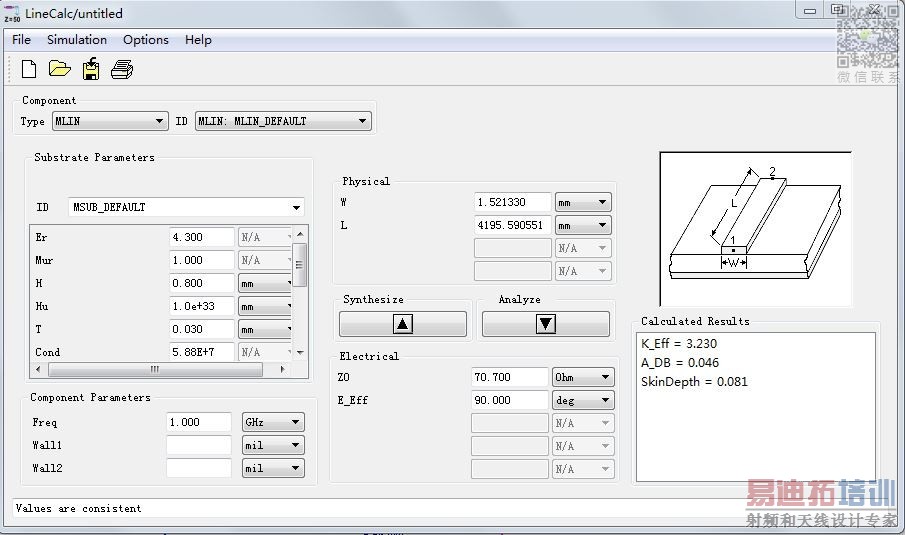Image resolution: width=905 pixels, height=535 pixels.
Task: Open the File menu
Action: coord(21,40)
